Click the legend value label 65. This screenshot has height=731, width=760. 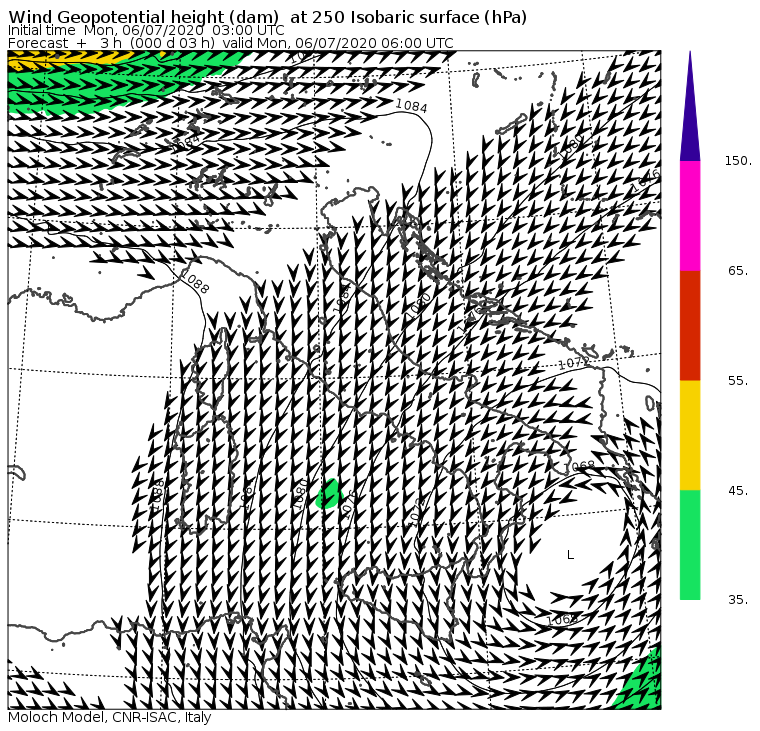[x=739, y=271]
